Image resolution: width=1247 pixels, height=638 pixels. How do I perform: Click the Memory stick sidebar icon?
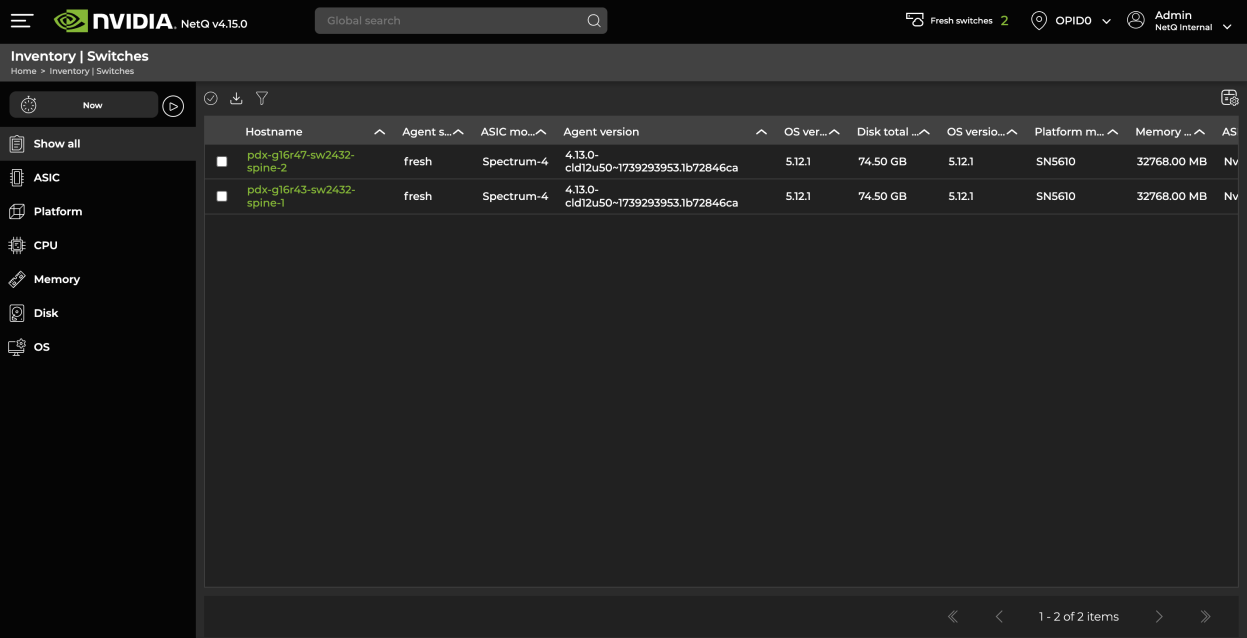point(17,280)
